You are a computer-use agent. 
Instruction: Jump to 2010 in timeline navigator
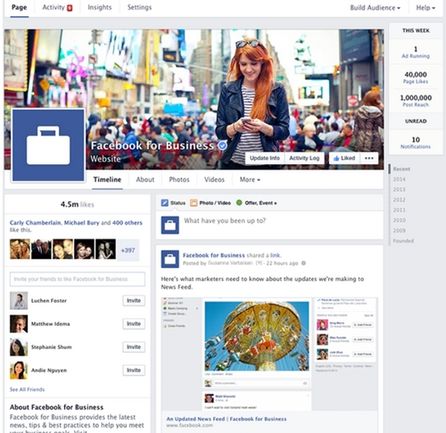tap(399, 220)
